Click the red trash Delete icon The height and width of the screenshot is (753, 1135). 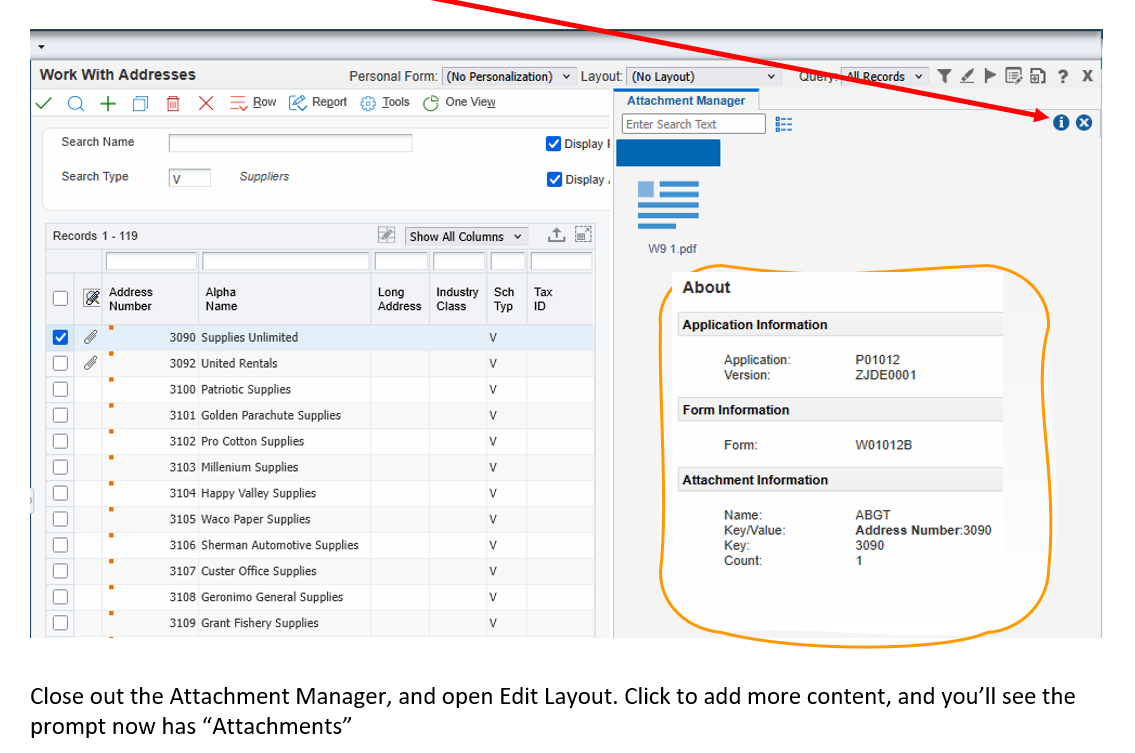click(173, 103)
